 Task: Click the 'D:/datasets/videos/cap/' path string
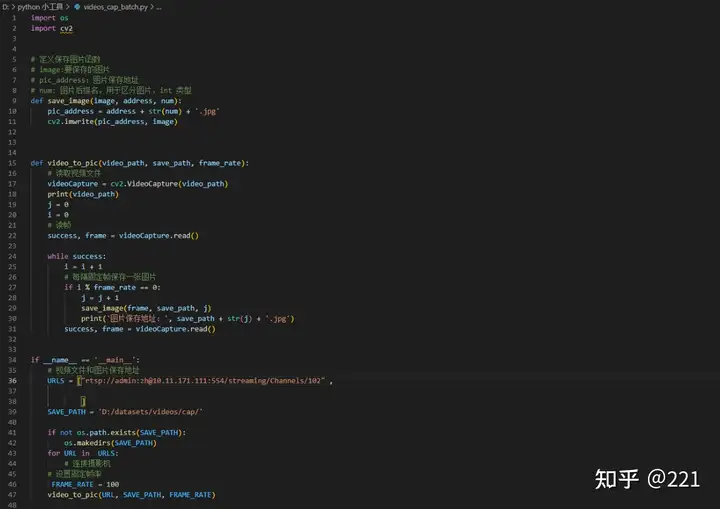tap(150, 412)
